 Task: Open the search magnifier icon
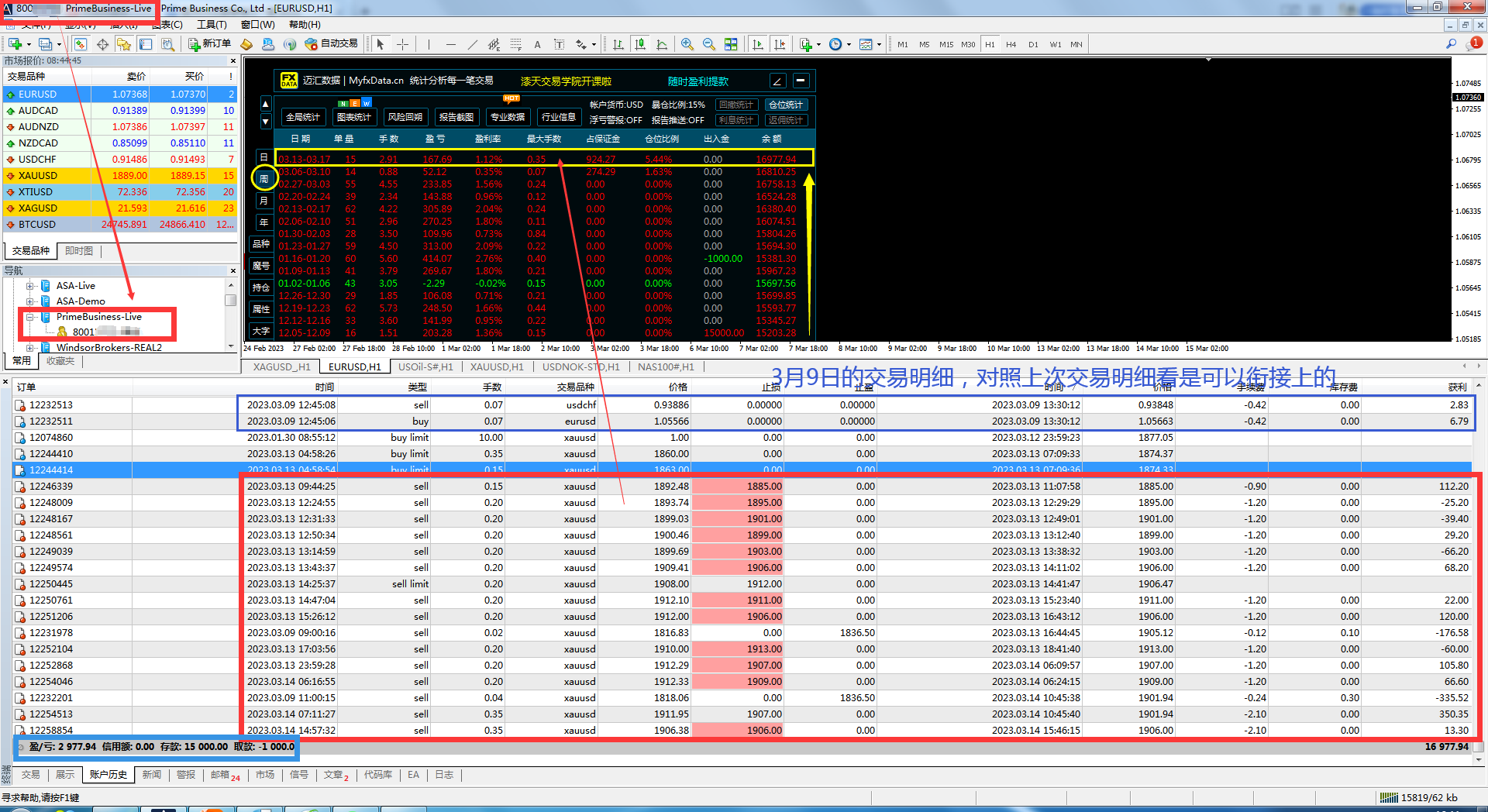[x=1451, y=44]
